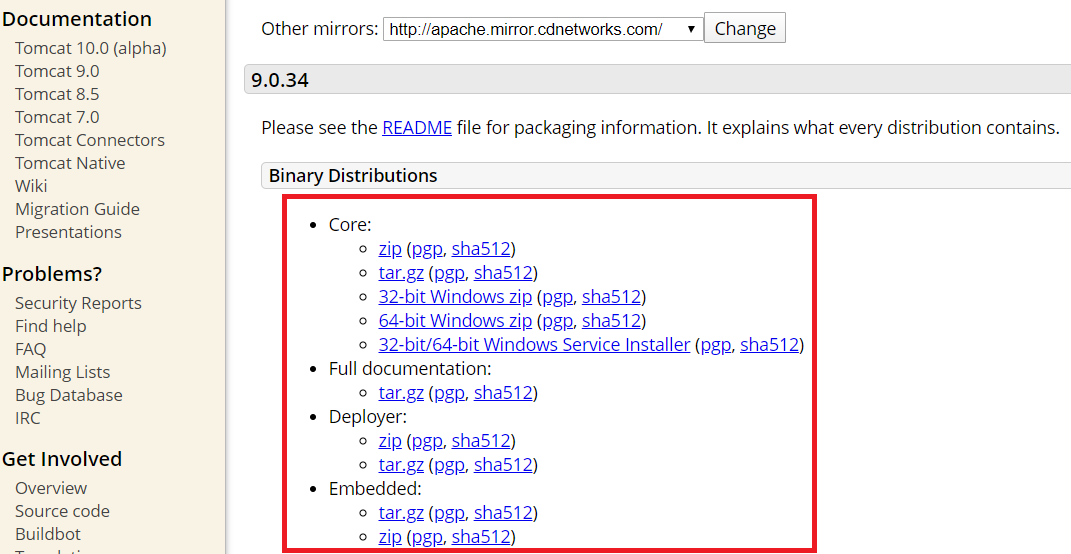The height and width of the screenshot is (554, 1071).
Task: Open the Wiki link in sidebar
Action: pyautogui.click(x=31, y=186)
